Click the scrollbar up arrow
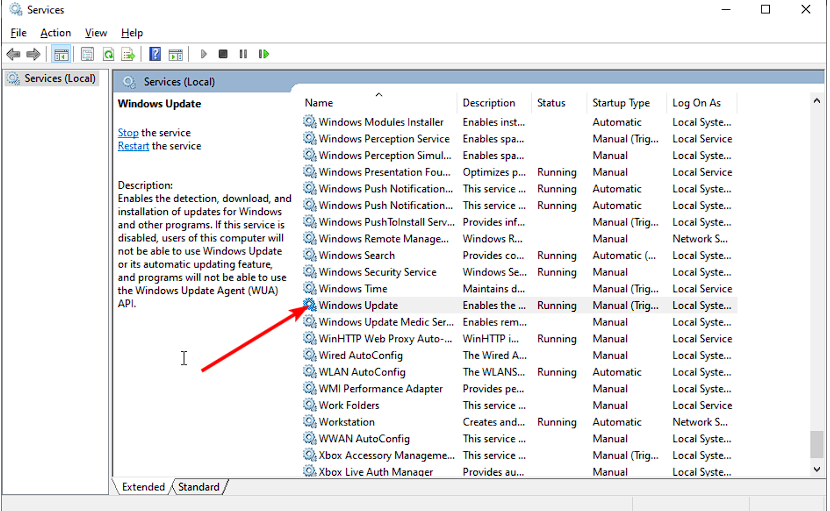Image resolution: width=830 pixels, height=511 pixels. tap(817, 101)
